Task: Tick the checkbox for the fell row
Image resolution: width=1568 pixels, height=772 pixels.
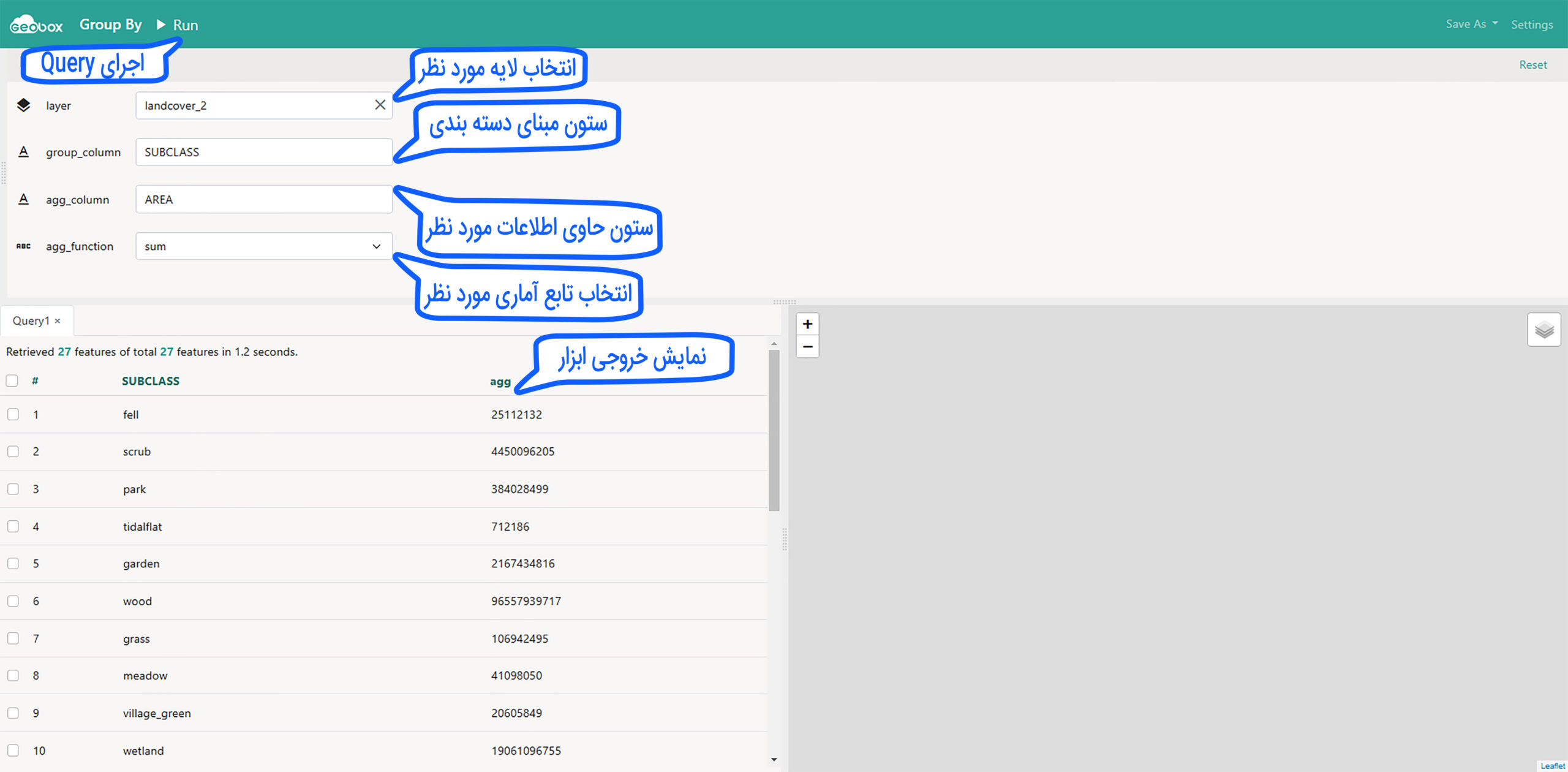Action: point(13,414)
